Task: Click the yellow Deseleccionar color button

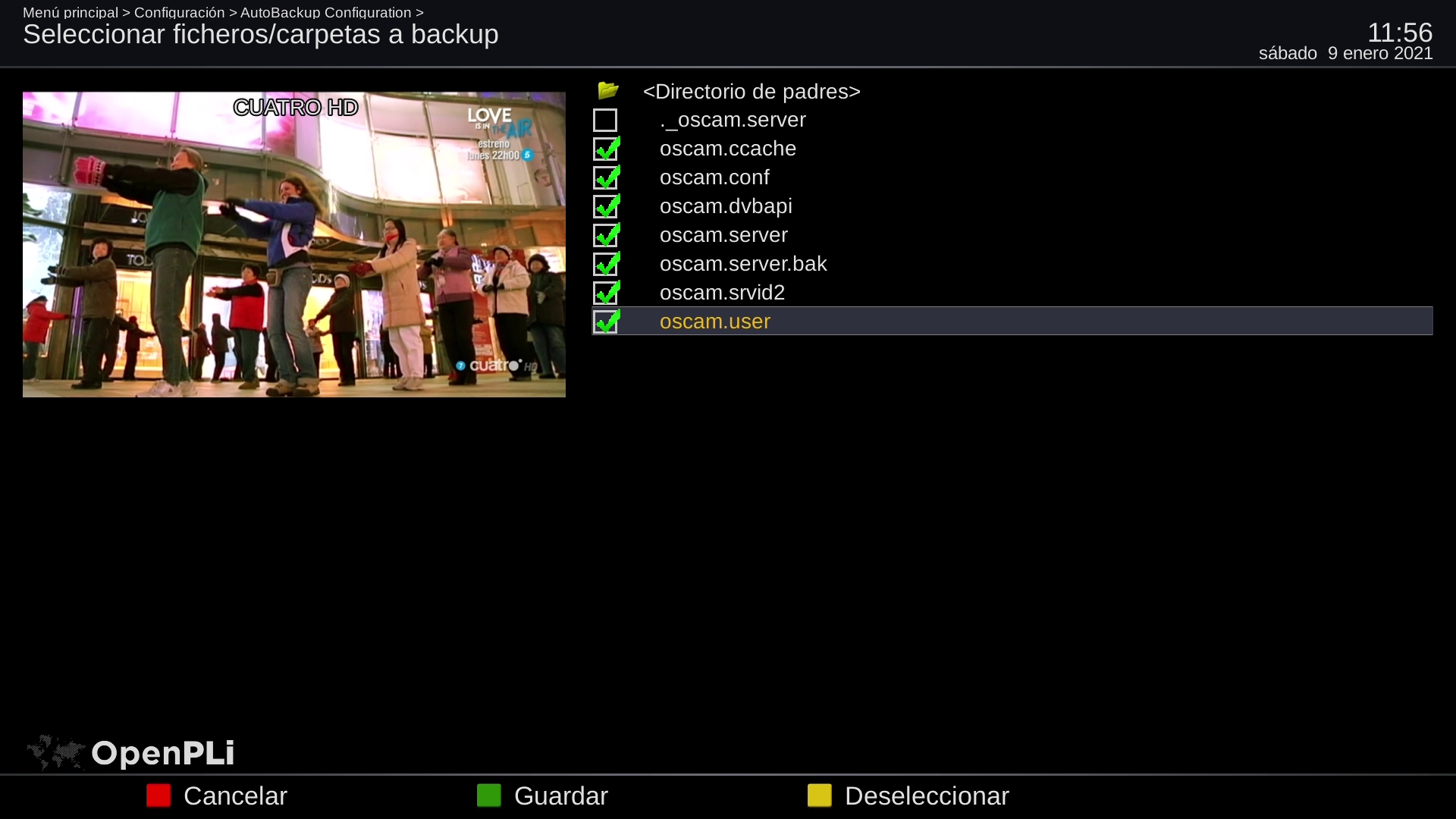Action: [x=820, y=795]
